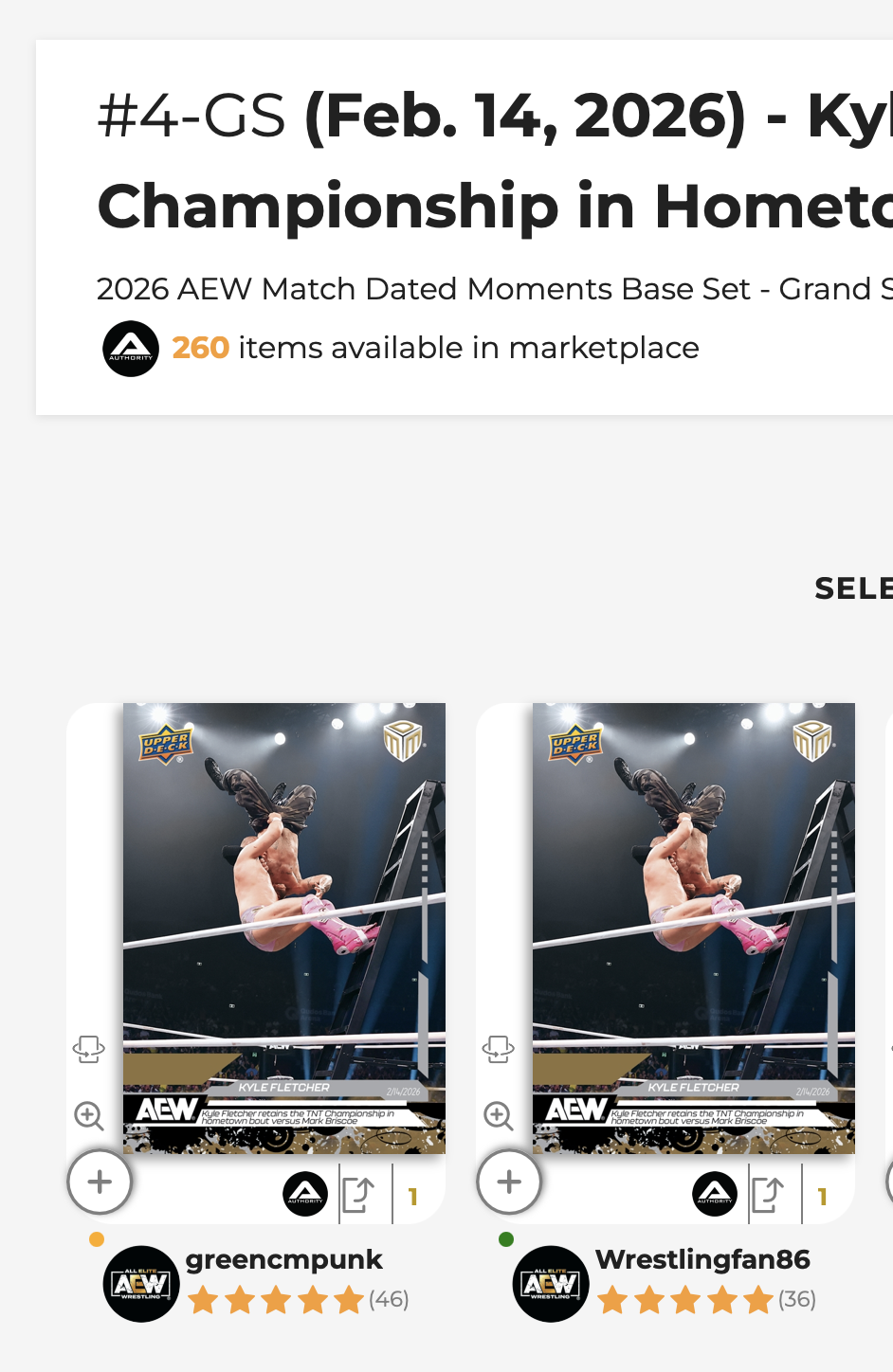
Task: Click greencmpunk's AEW avatar
Action: pyautogui.click(x=141, y=1284)
